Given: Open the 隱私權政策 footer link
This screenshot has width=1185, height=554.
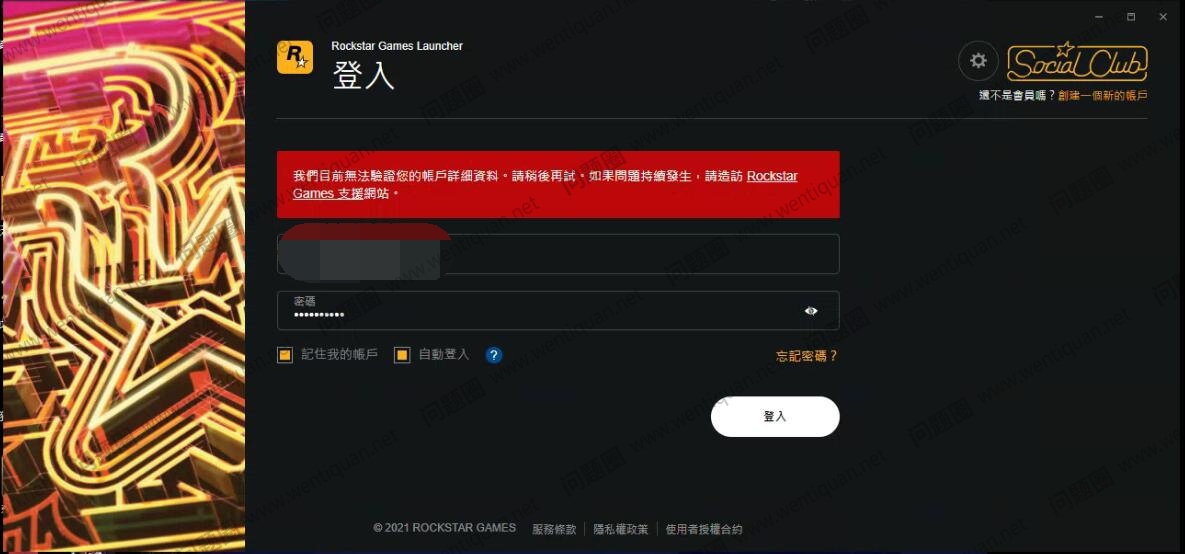Looking at the screenshot, I should click(620, 529).
